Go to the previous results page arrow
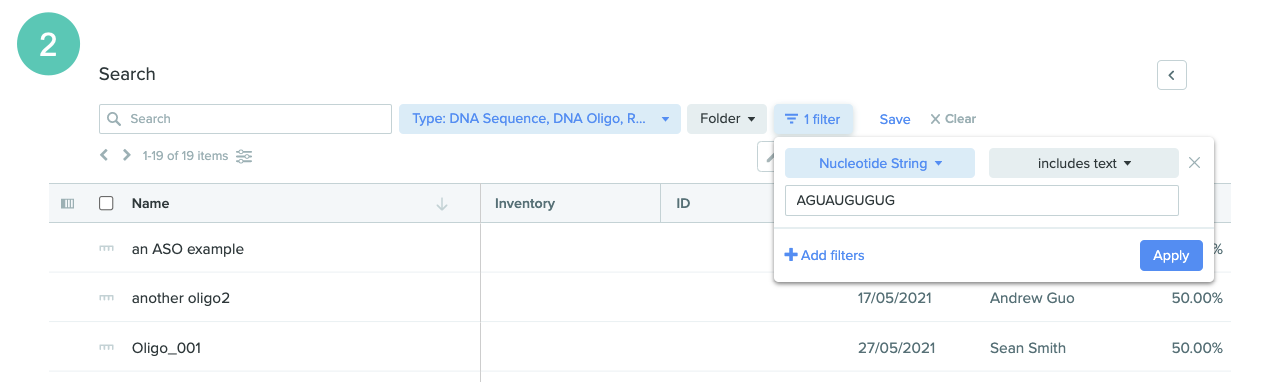This screenshot has width=1280, height=382. click(x=104, y=155)
